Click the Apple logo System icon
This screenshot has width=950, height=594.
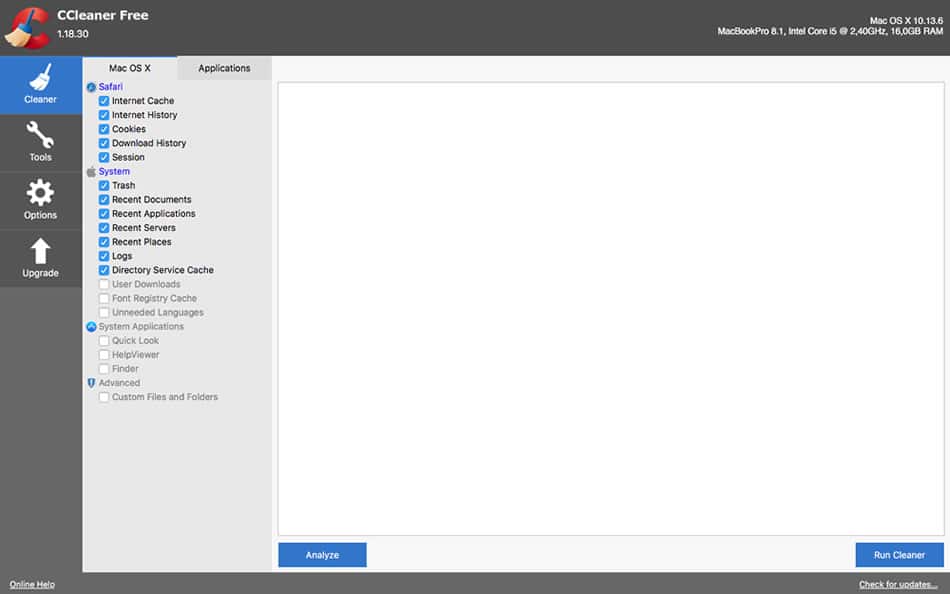click(x=91, y=172)
